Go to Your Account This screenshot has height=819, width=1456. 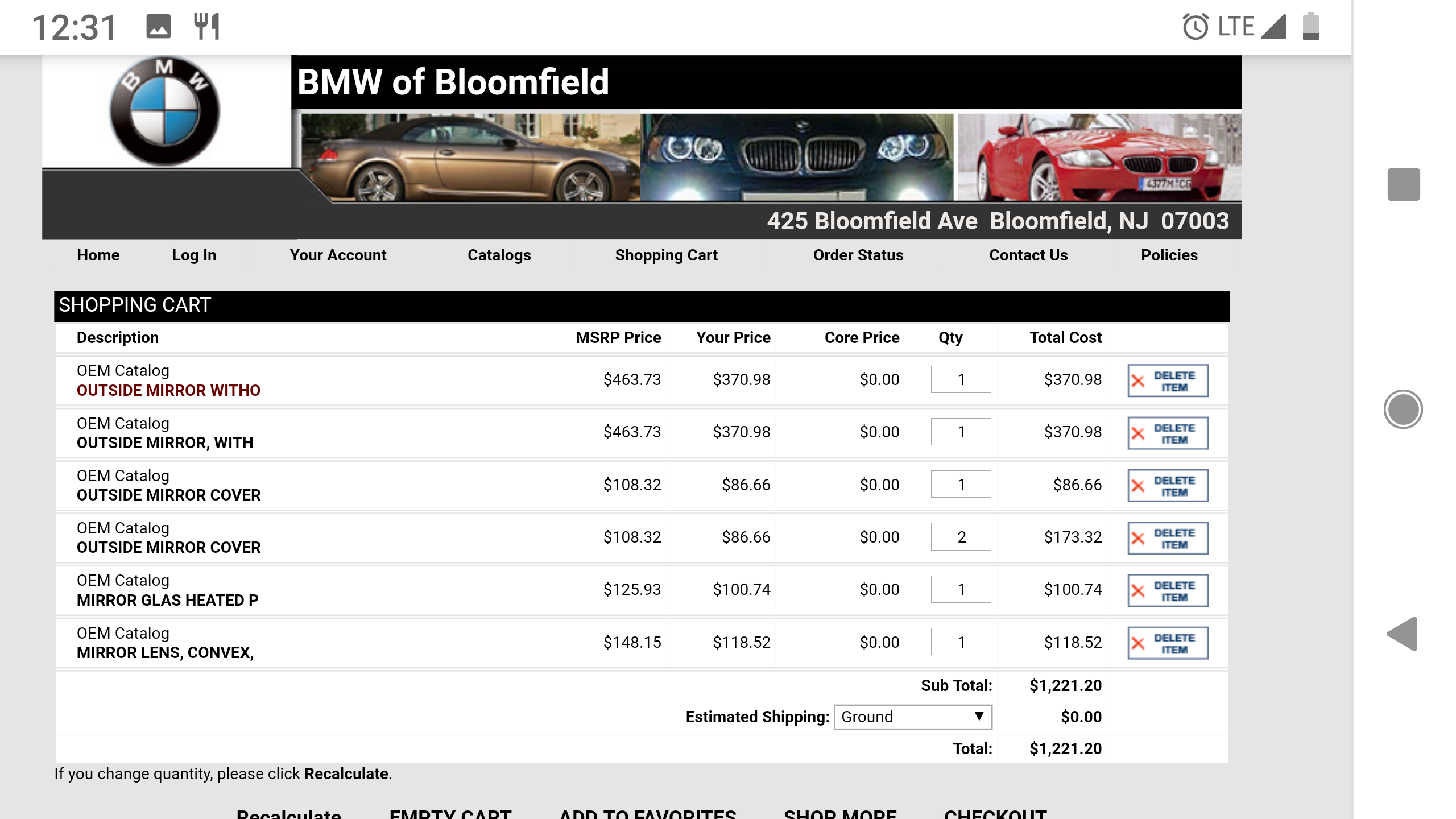pos(338,255)
